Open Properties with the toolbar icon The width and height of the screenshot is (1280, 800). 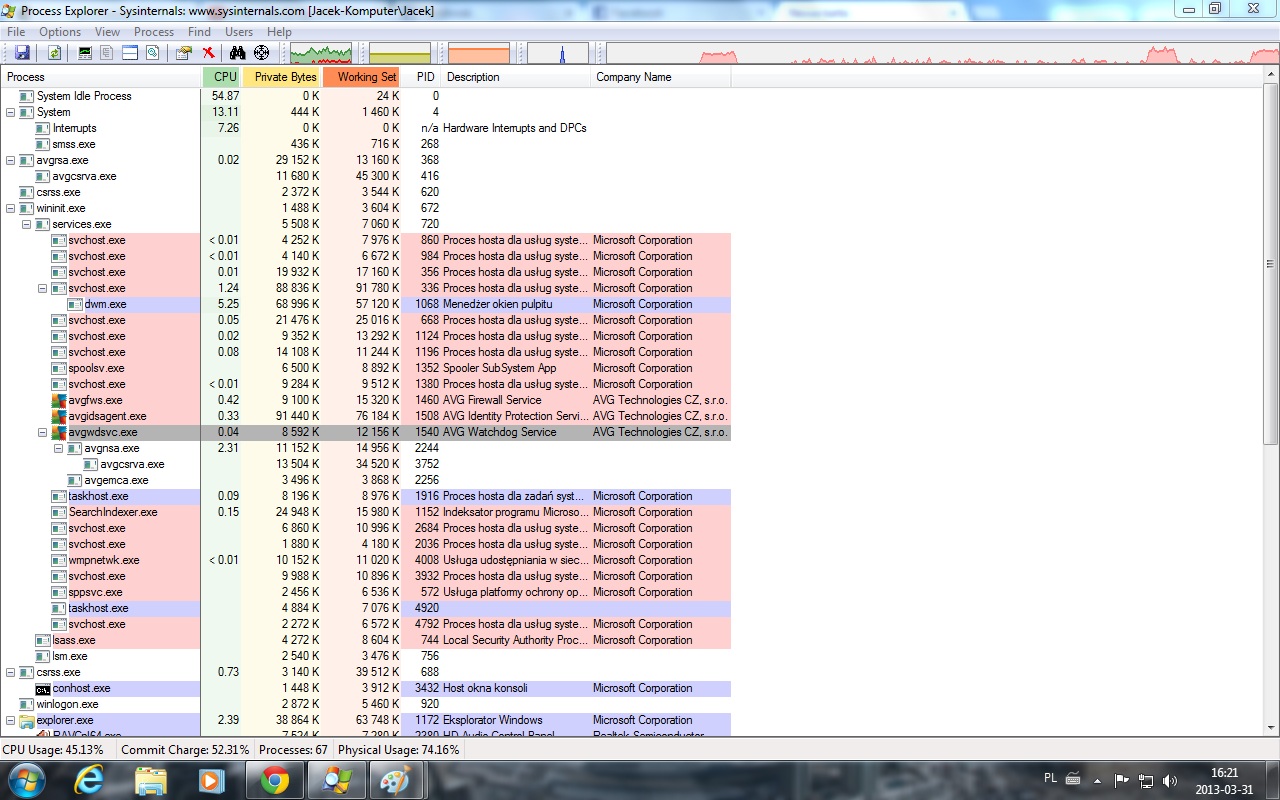[x=184, y=53]
